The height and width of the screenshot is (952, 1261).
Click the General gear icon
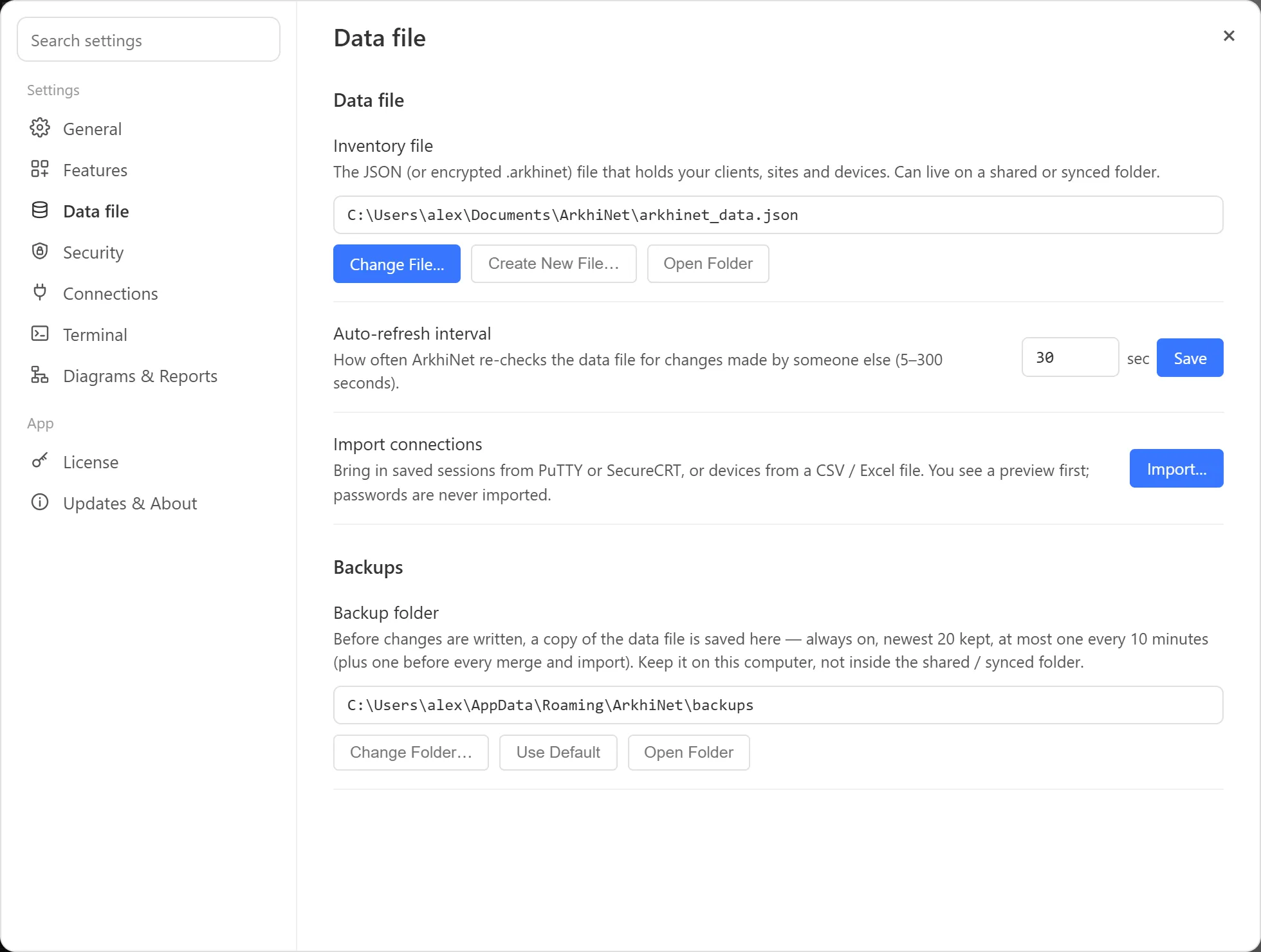pyautogui.click(x=40, y=128)
